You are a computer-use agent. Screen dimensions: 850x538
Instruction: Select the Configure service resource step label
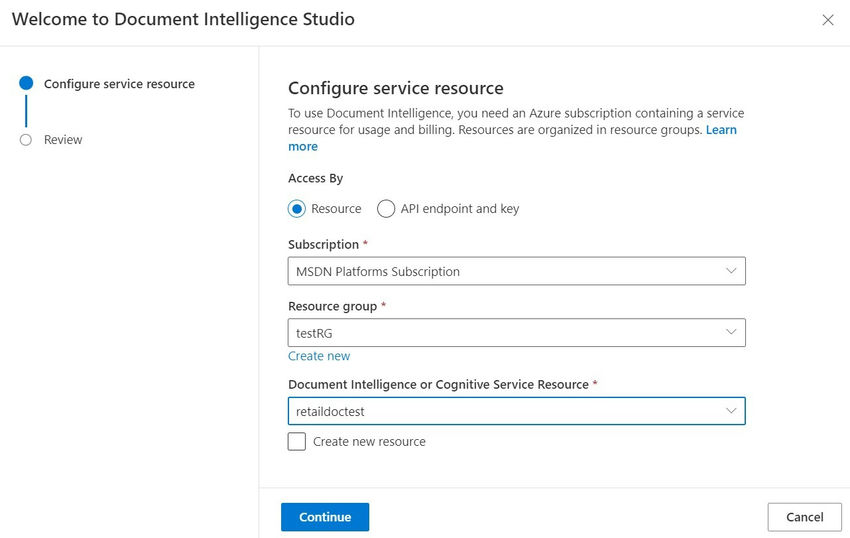click(119, 84)
